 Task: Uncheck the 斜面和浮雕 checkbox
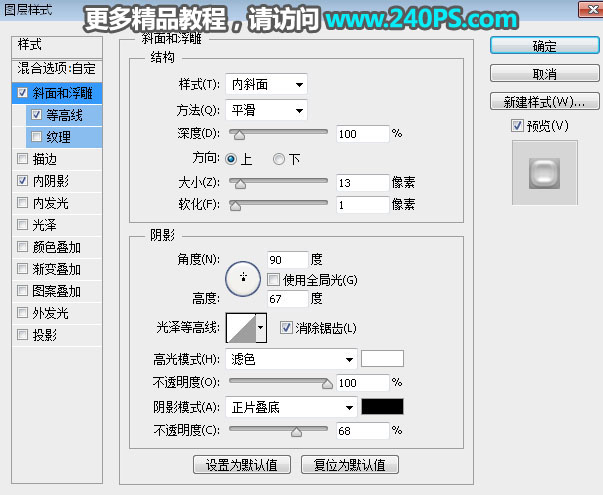point(22,93)
